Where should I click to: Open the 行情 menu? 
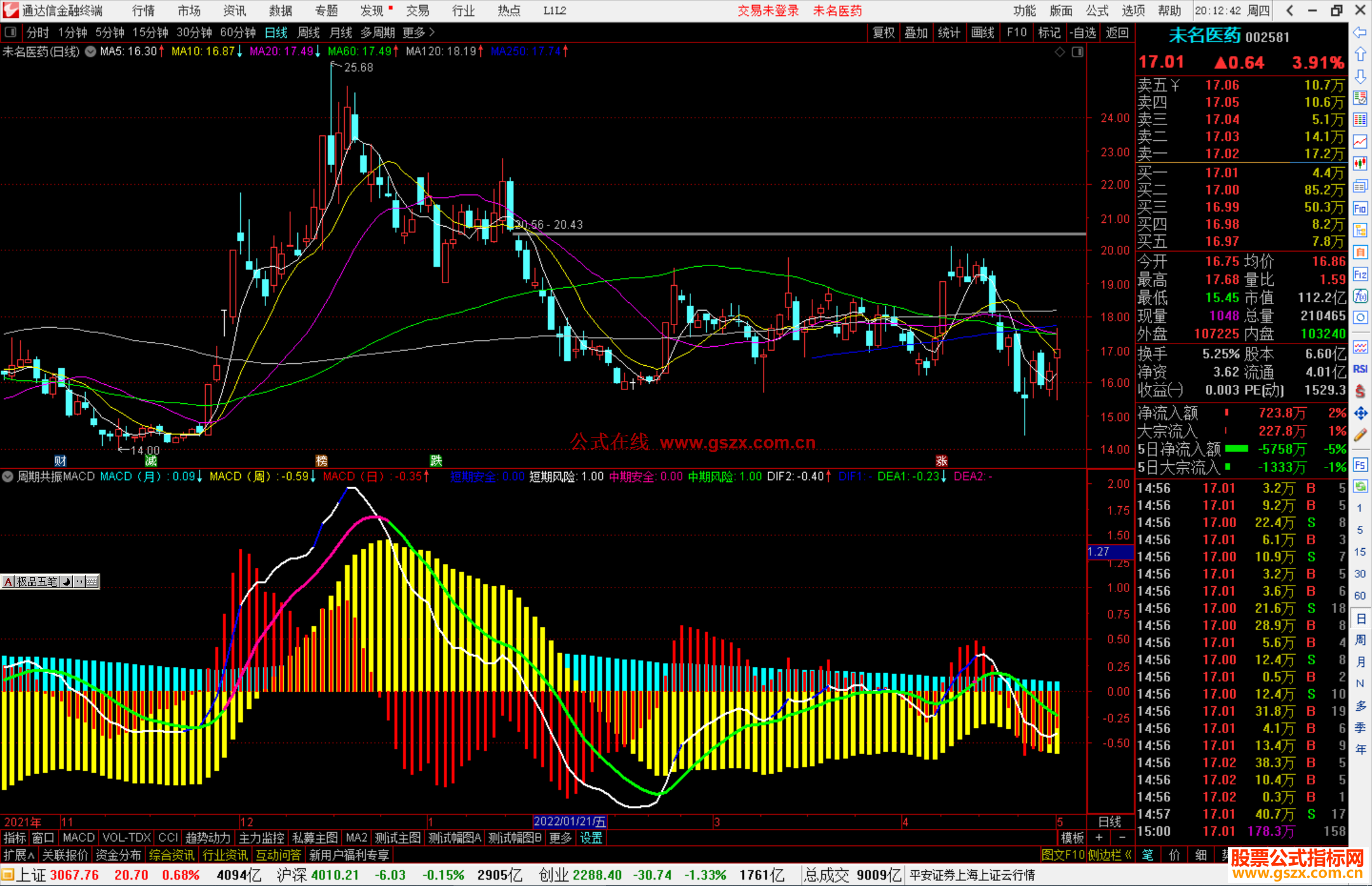pyautogui.click(x=144, y=10)
